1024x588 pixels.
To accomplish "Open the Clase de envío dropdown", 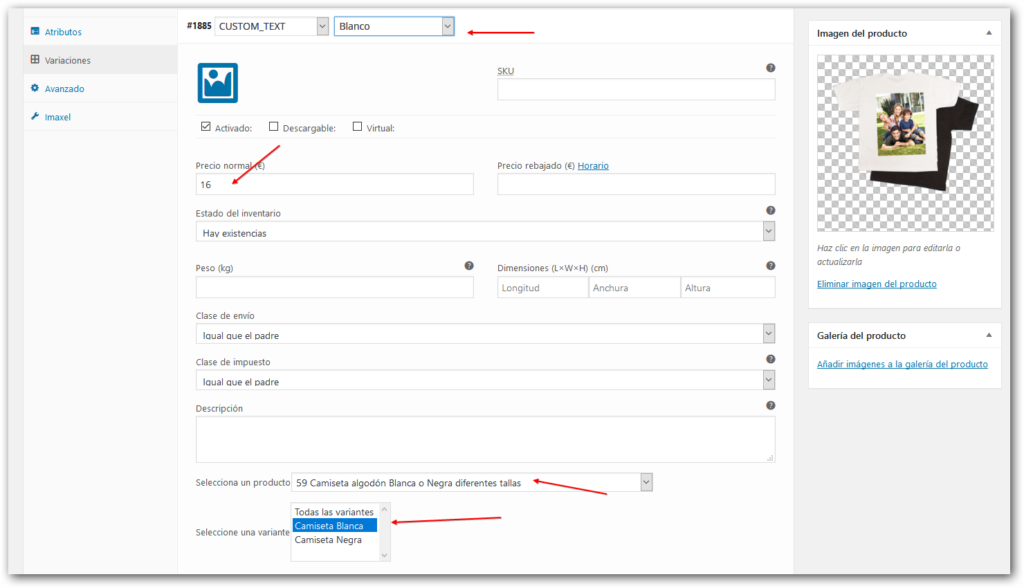I will [x=485, y=335].
